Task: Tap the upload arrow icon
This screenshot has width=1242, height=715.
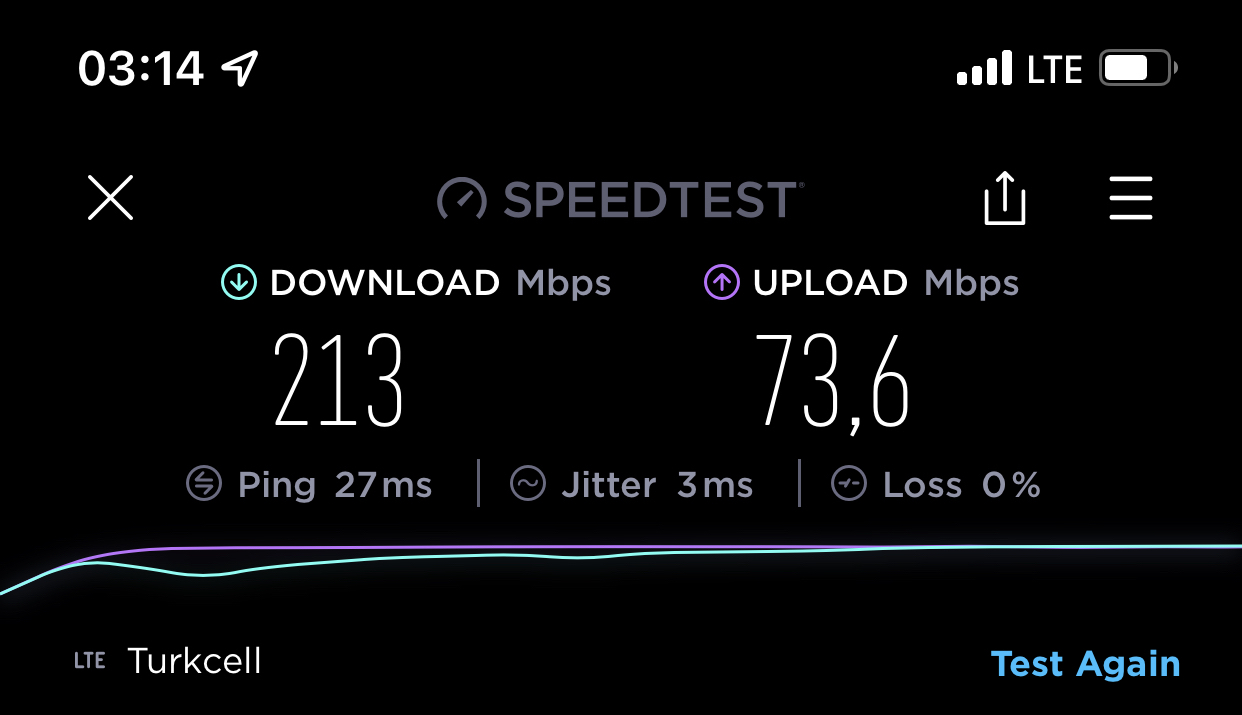Action: pos(722,283)
